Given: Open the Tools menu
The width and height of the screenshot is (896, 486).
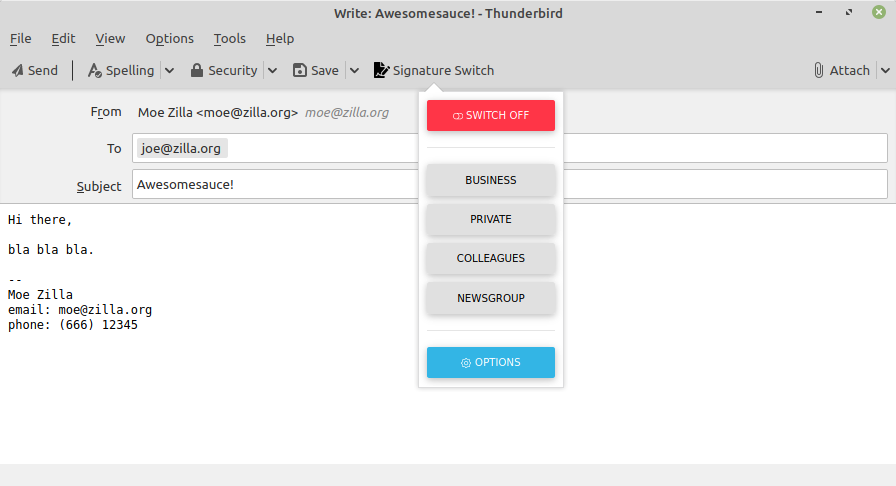Looking at the screenshot, I should coord(229,39).
